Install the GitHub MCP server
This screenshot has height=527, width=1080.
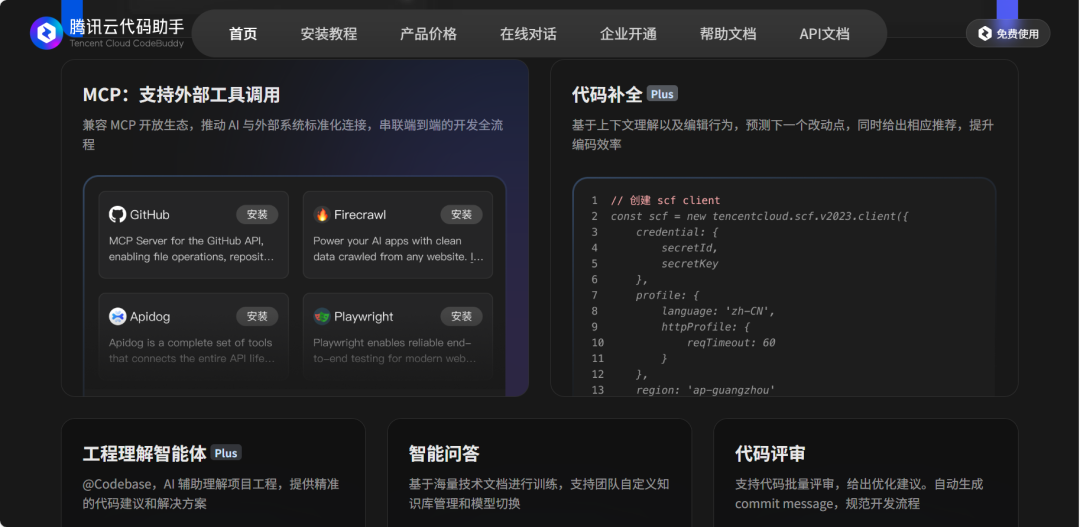257,214
